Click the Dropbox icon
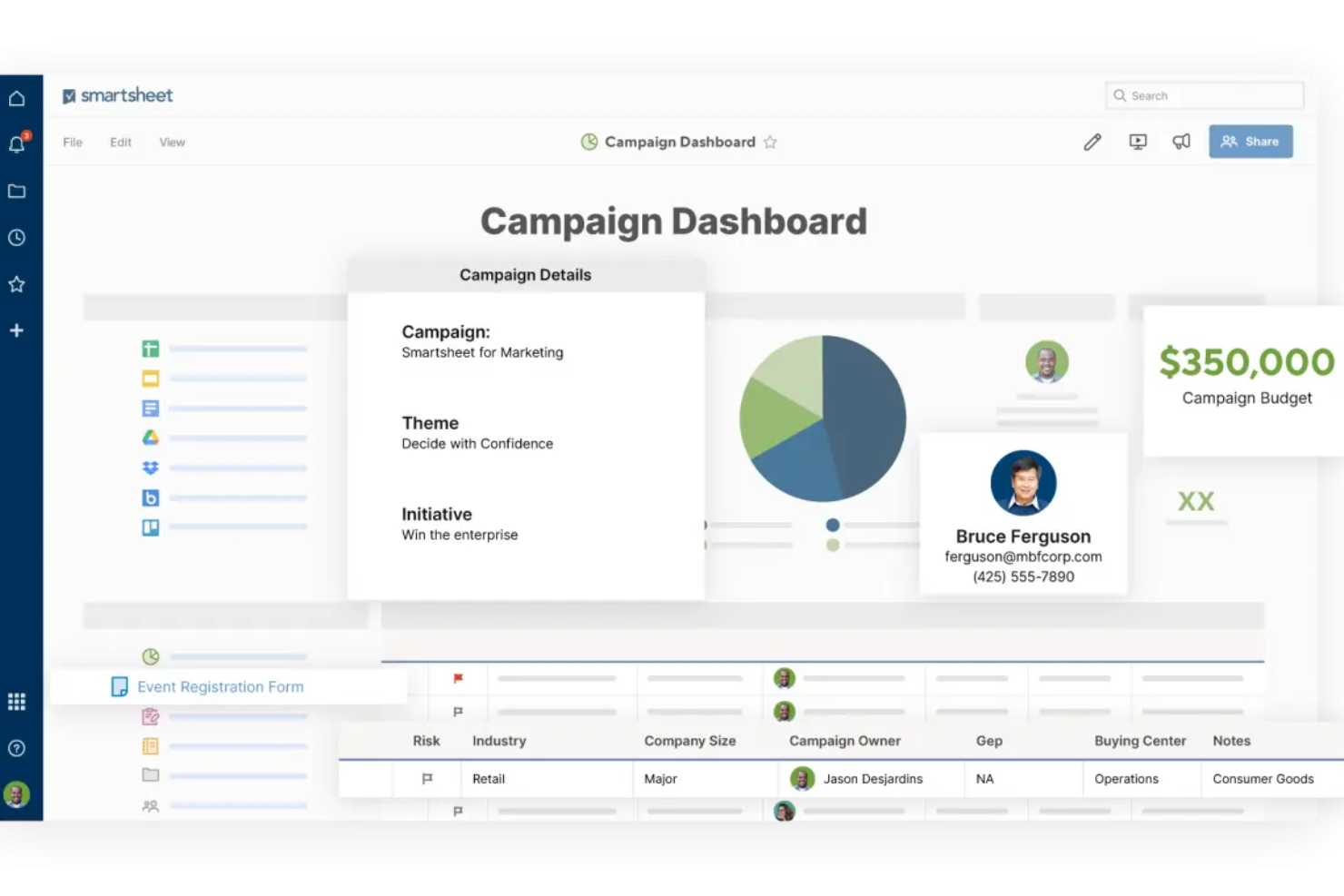The height and width of the screenshot is (896, 1344). [151, 468]
